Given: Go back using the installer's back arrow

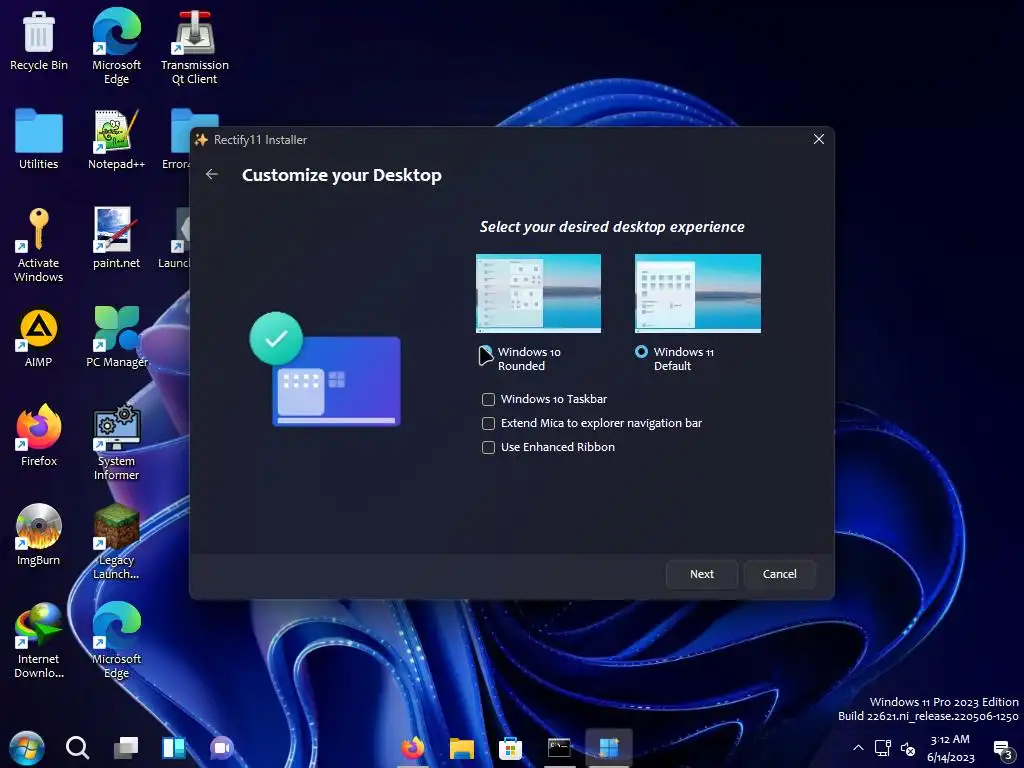Looking at the screenshot, I should (212, 174).
